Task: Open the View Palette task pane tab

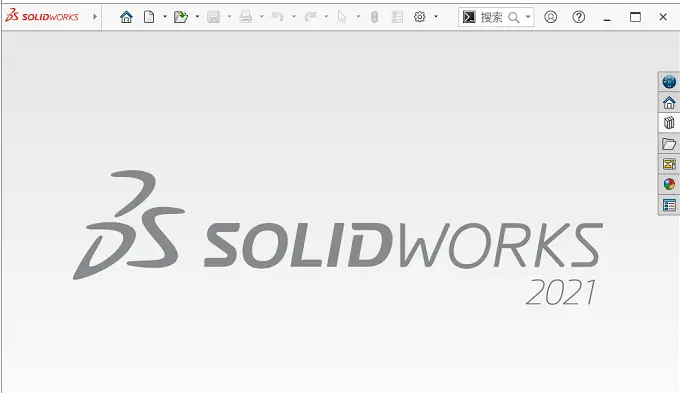Action: pos(669,164)
